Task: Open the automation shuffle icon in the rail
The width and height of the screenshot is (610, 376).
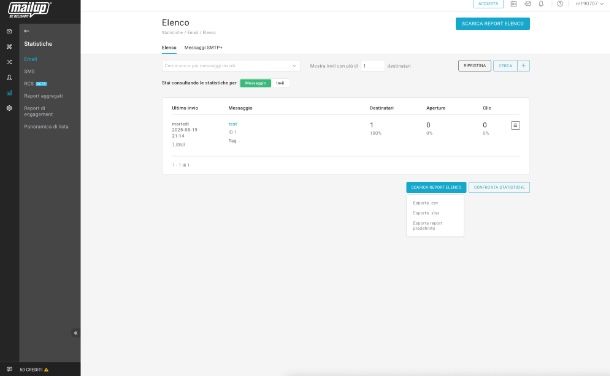Action: pyautogui.click(x=9, y=62)
